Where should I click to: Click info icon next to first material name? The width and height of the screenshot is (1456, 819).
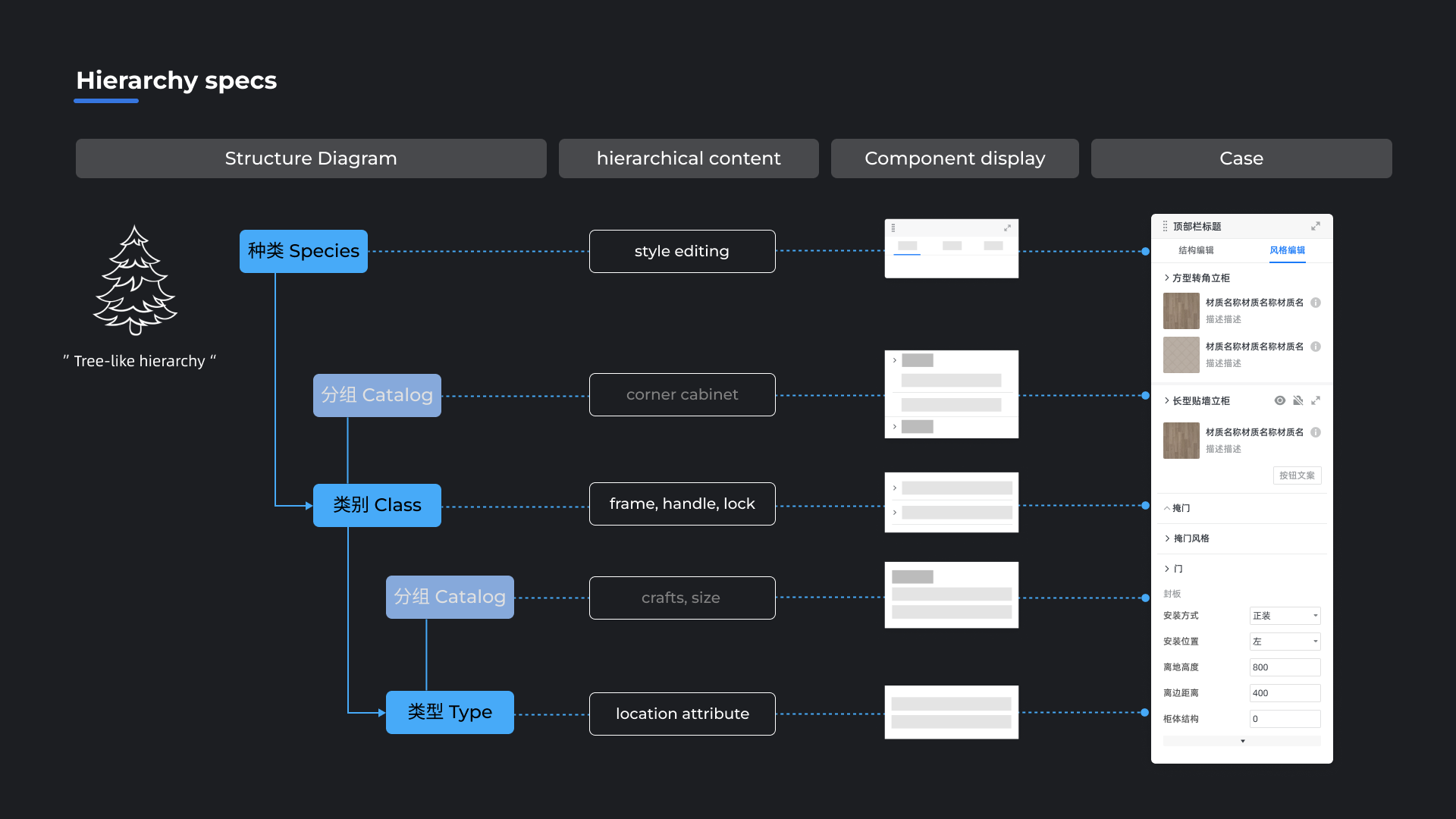(x=1316, y=303)
